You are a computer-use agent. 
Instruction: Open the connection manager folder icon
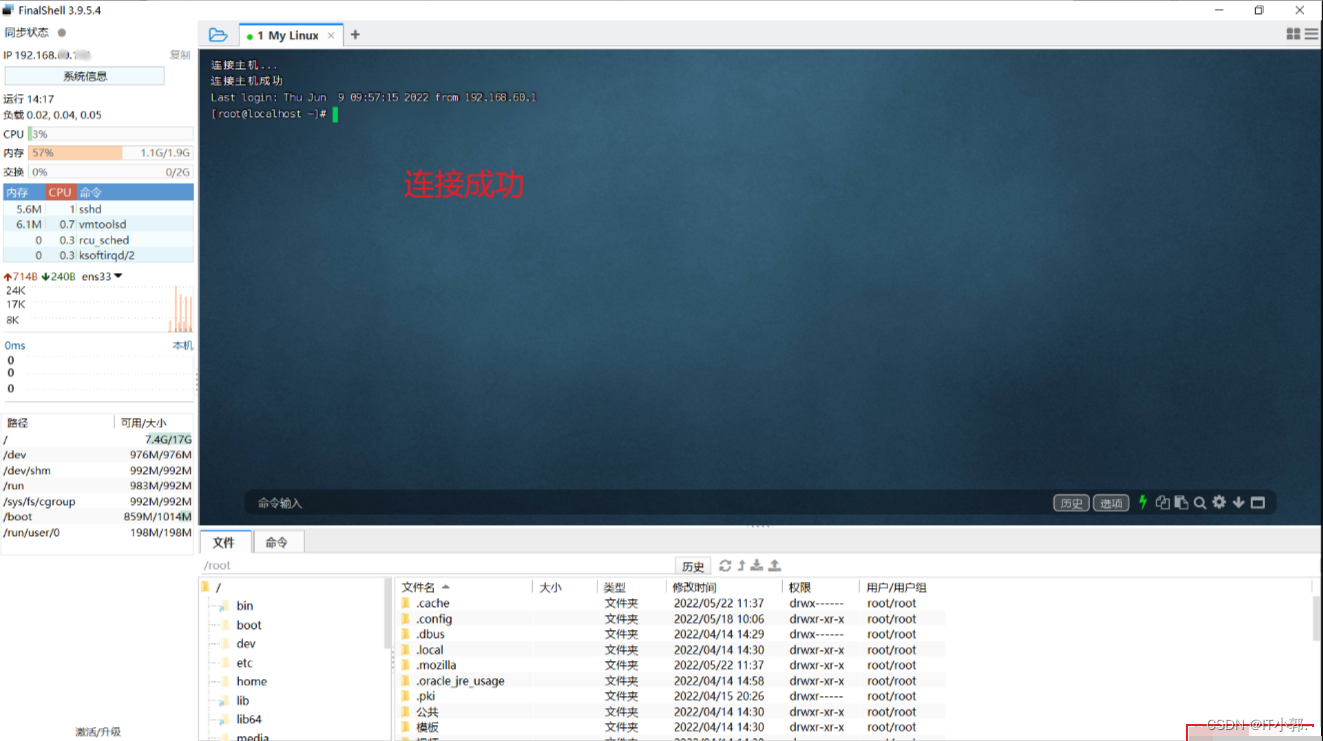[218, 35]
